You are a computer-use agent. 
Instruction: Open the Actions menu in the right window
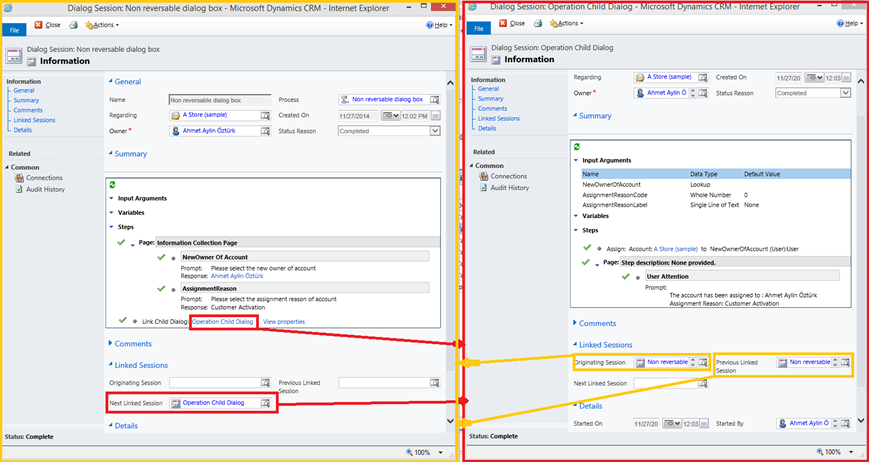(x=566, y=23)
